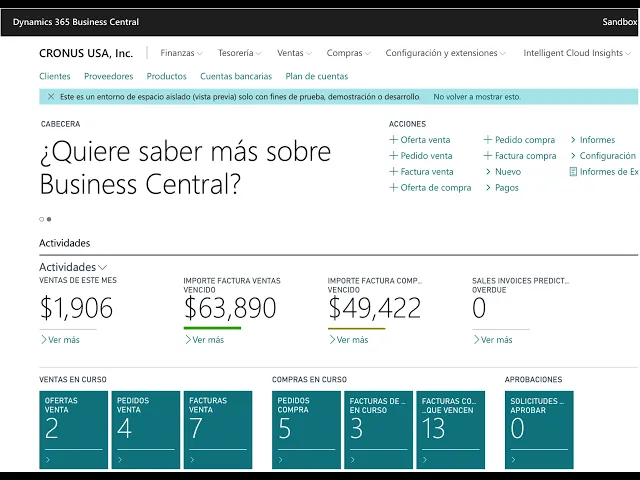Click the 0 predicted overdue invoices value

(479, 308)
